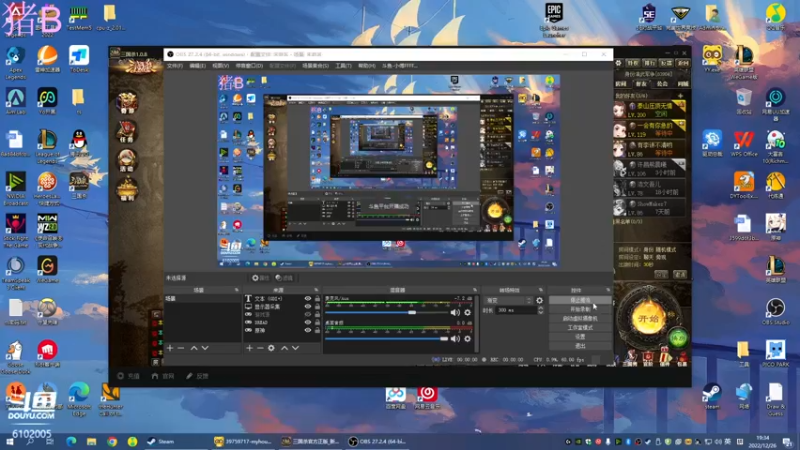Move the scene down with the arrow icon

(205, 348)
